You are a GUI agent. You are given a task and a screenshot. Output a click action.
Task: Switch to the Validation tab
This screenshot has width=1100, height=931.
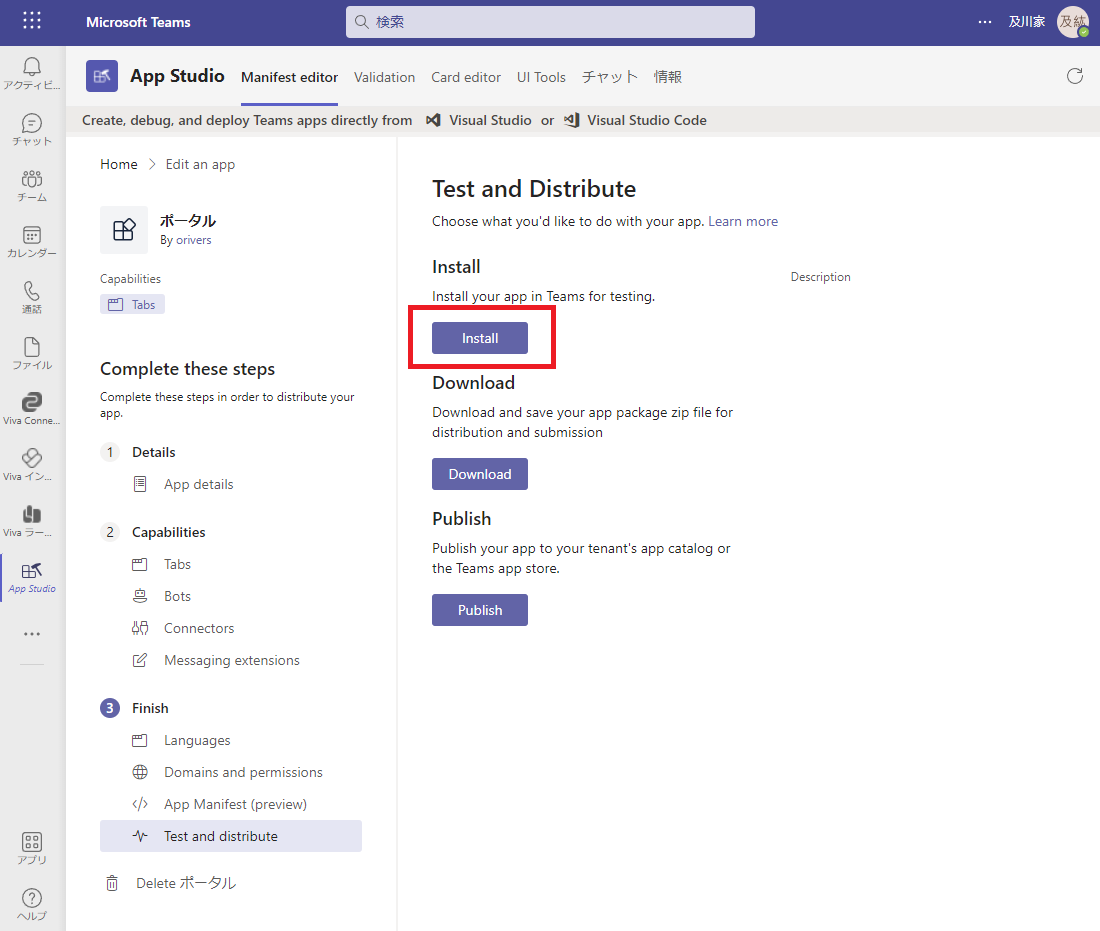pos(384,77)
